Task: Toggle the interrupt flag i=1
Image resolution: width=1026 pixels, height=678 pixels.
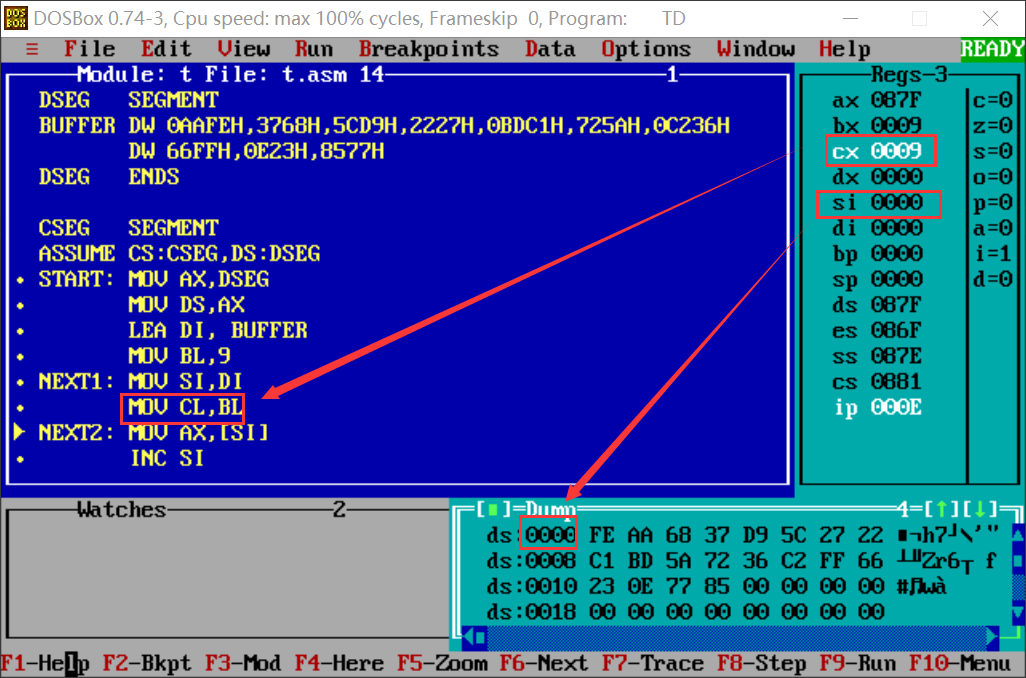Action: [993, 254]
